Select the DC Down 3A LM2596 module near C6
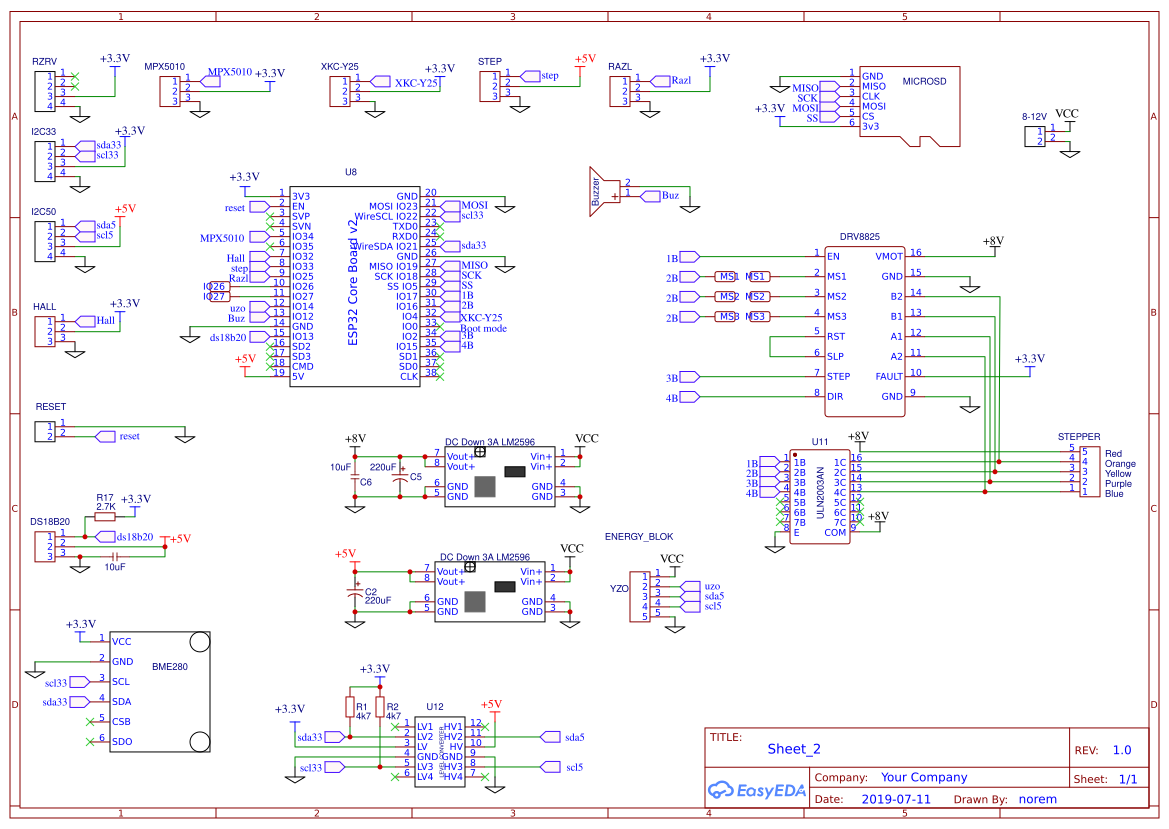 pyautogui.click(x=497, y=475)
